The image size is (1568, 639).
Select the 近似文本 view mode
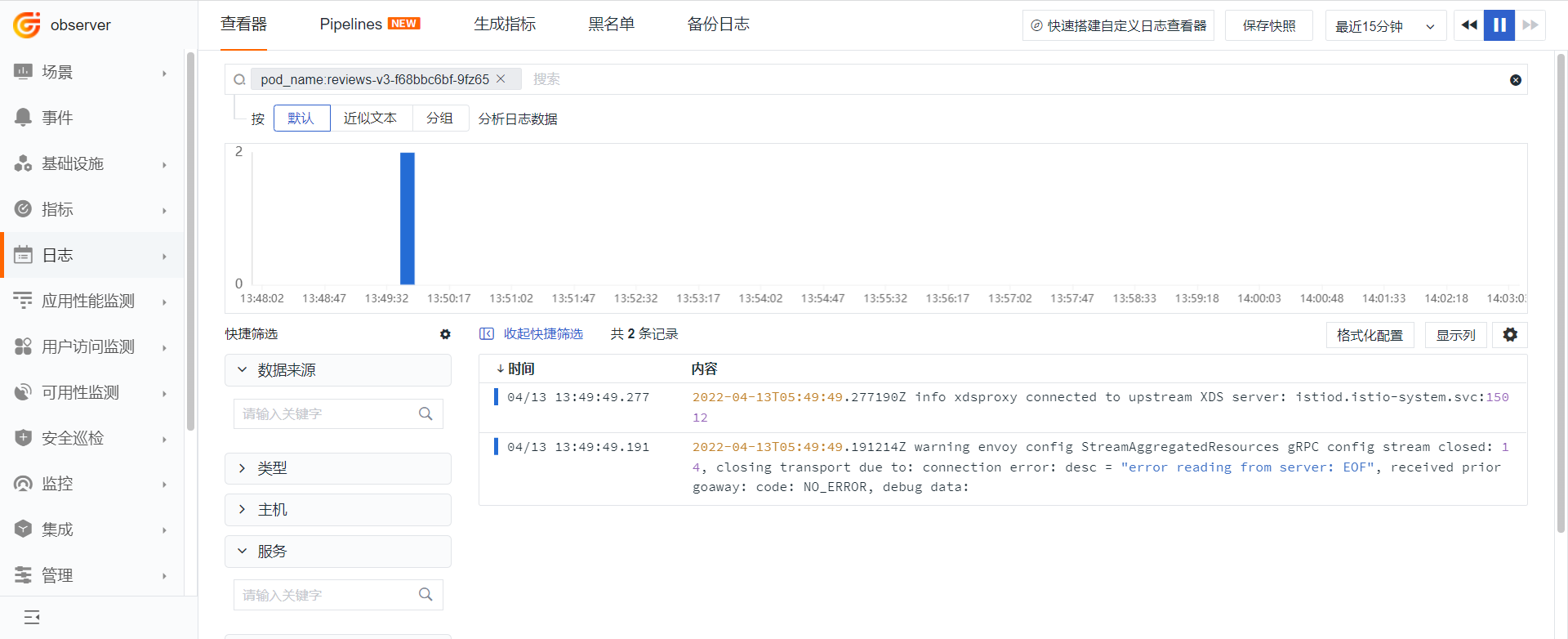(x=371, y=118)
